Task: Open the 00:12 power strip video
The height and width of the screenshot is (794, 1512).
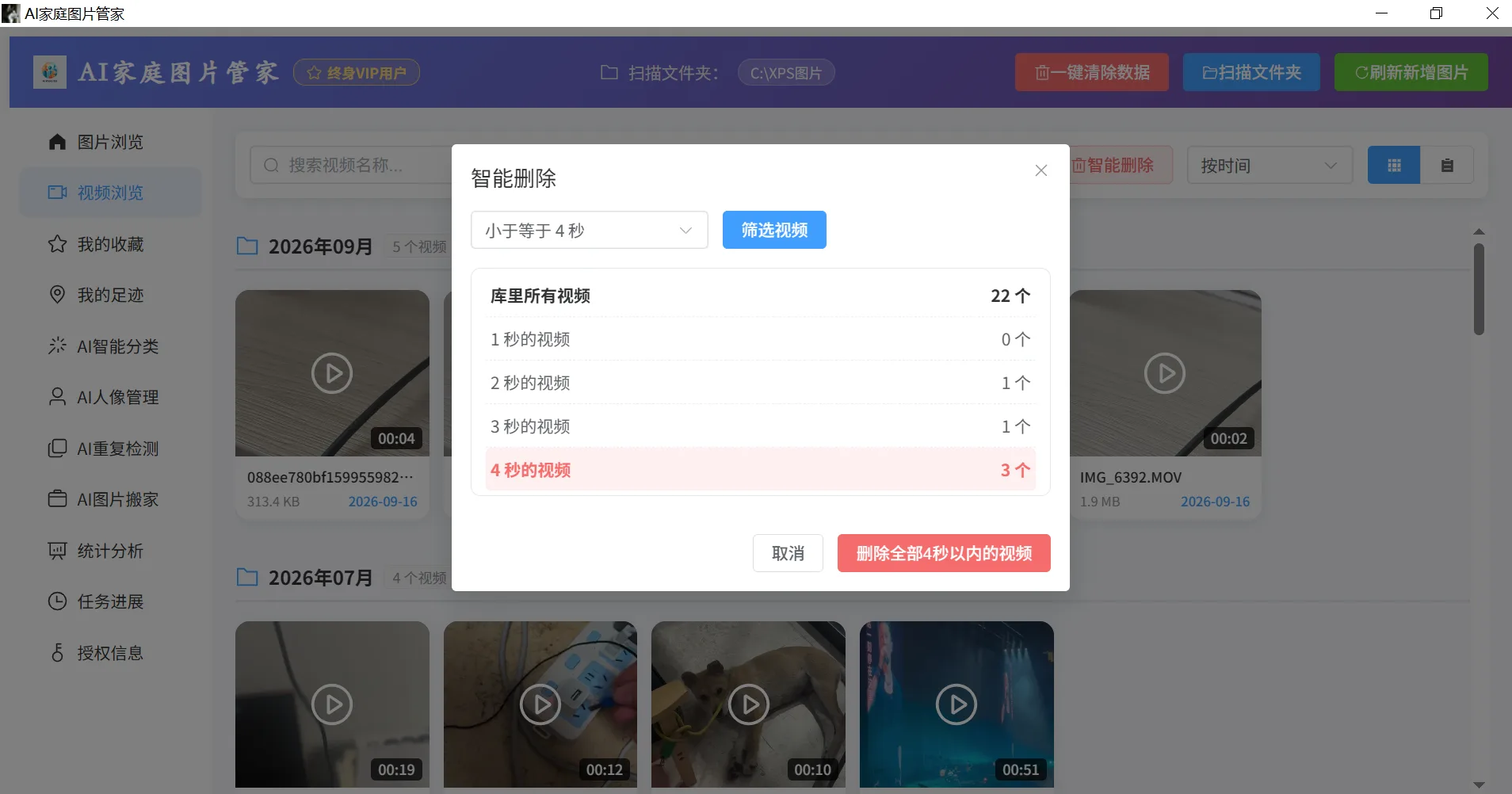Action: [540, 704]
